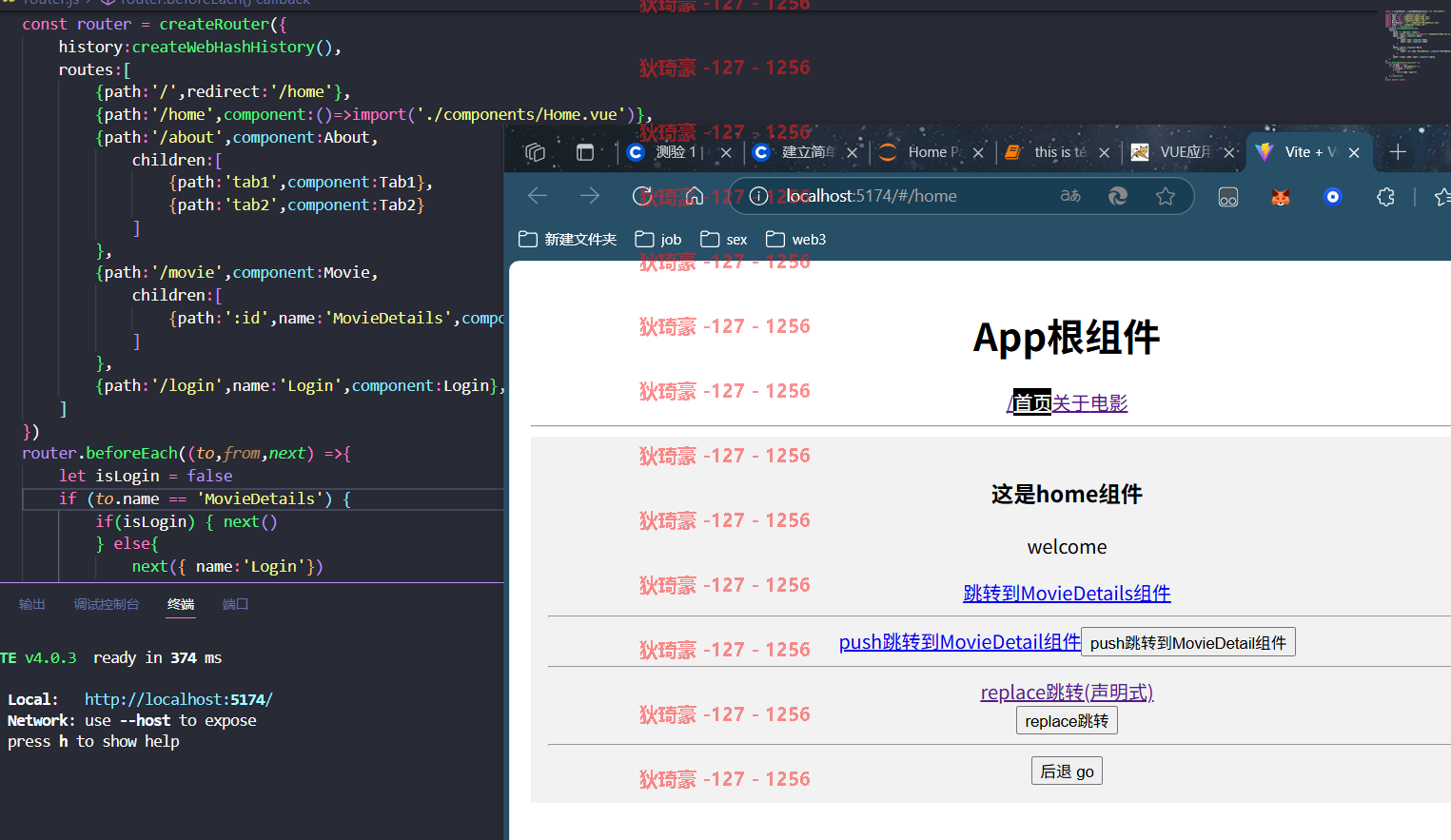Click the 'history:createWebHashHistory(),' line
Viewport: 1451px width, 840px height.
click(x=200, y=47)
